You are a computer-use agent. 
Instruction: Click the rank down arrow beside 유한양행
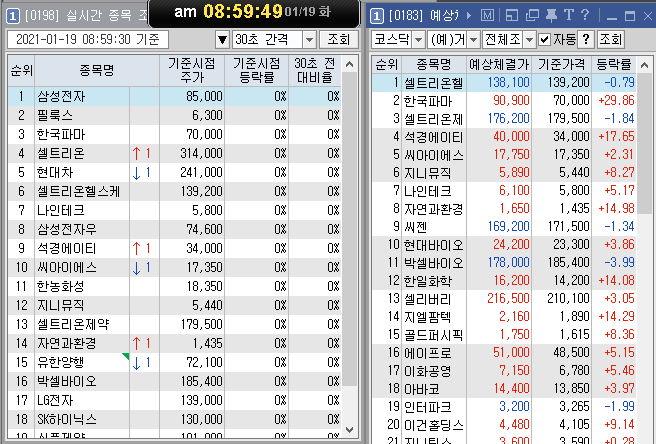[136, 363]
